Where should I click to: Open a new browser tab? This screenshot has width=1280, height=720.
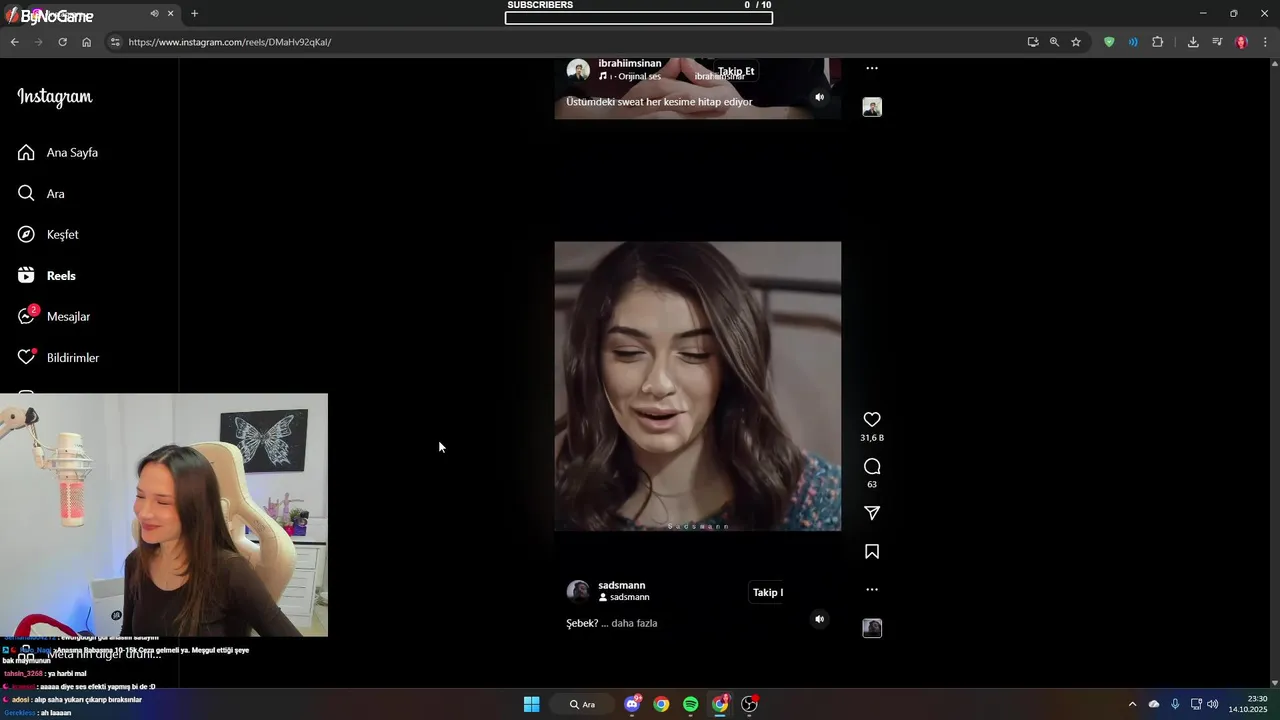tap(194, 13)
